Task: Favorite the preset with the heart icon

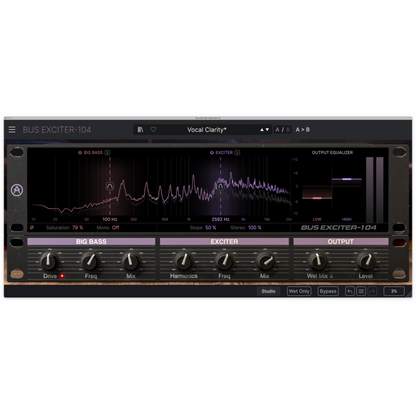Action: 153,129
